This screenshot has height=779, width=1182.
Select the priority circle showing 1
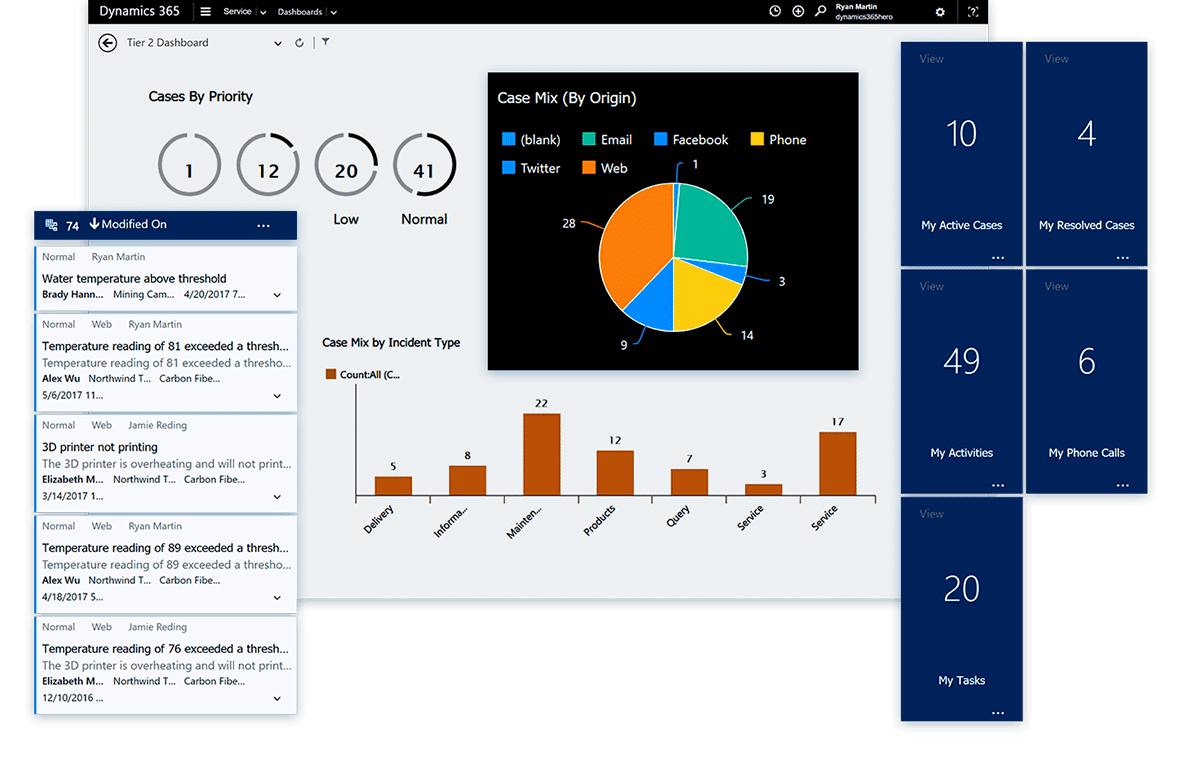coord(189,164)
